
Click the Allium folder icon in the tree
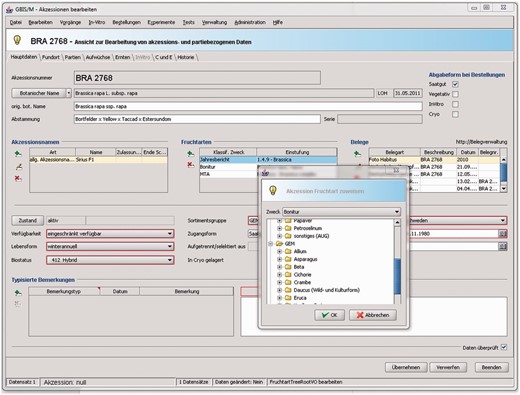point(288,251)
